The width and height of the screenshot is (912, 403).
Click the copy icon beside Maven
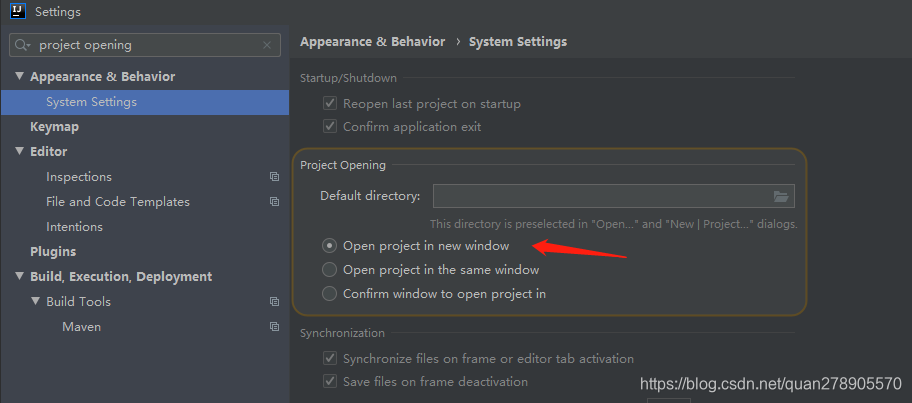[274, 327]
